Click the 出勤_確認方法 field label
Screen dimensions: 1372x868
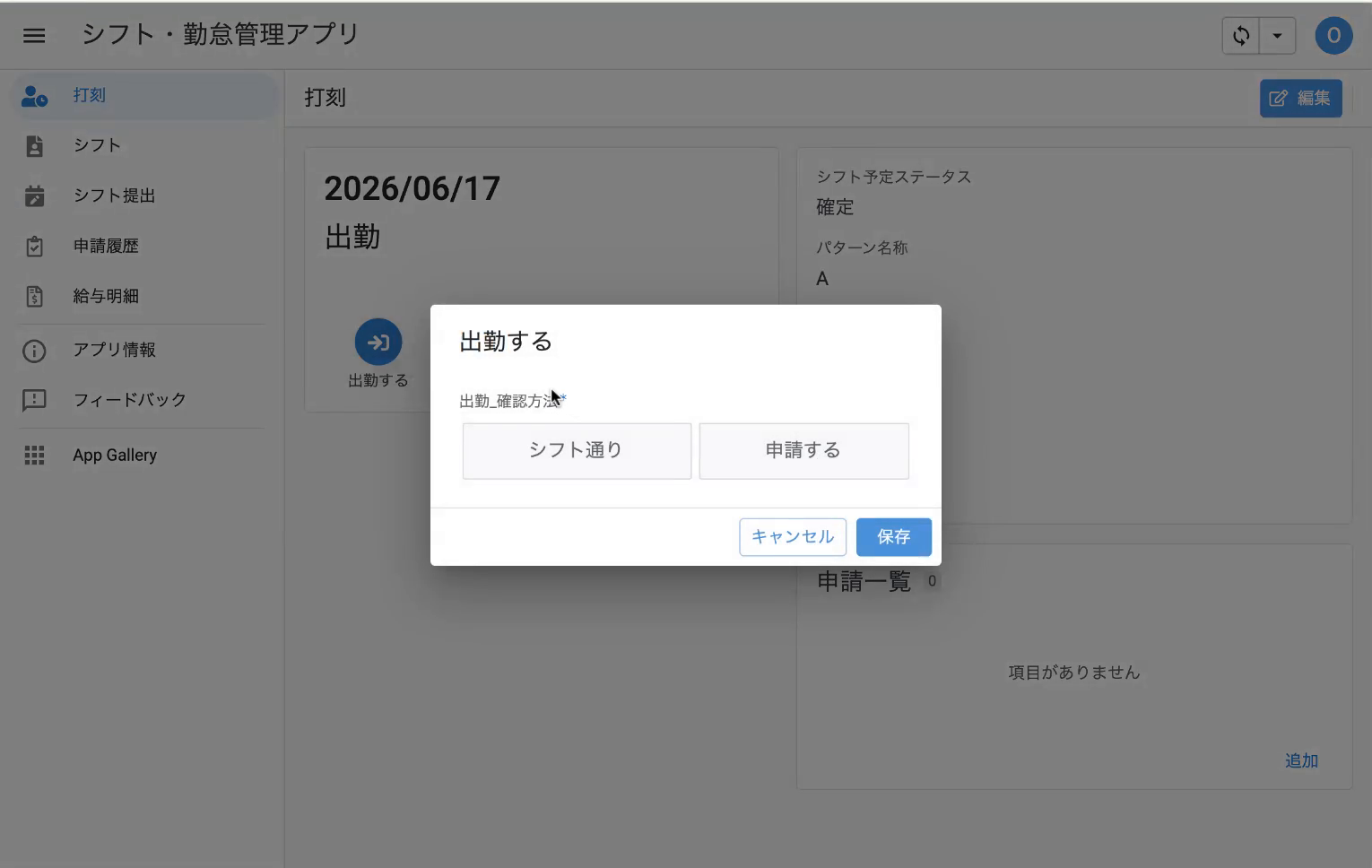(509, 401)
